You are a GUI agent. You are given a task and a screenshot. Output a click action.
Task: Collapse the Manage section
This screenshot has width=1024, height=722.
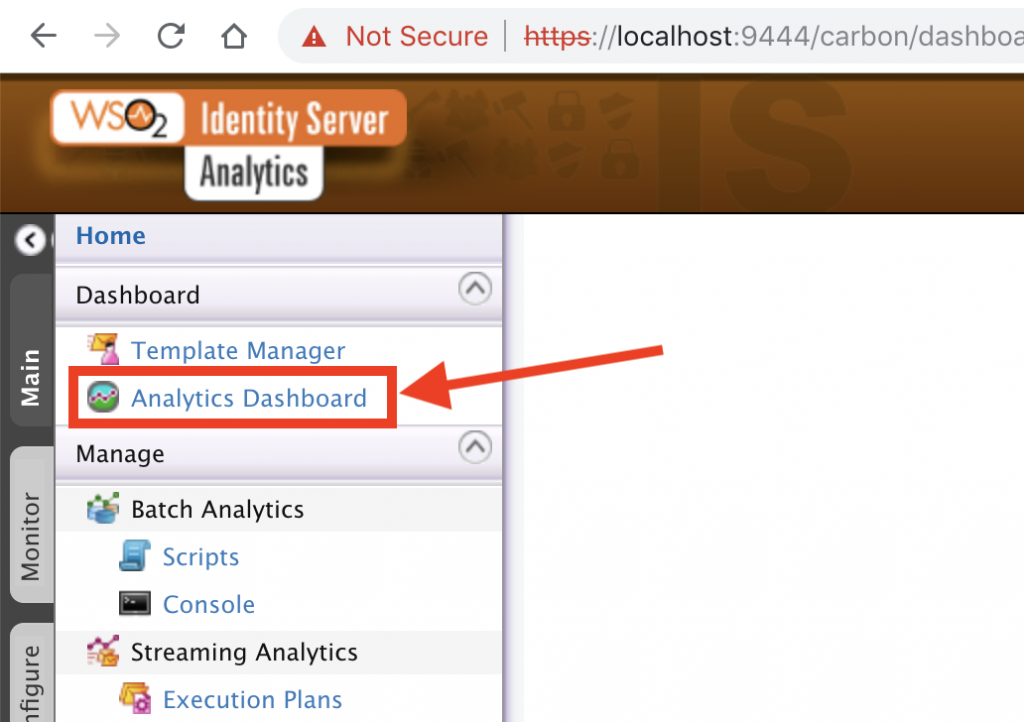[x=475, y=447]
